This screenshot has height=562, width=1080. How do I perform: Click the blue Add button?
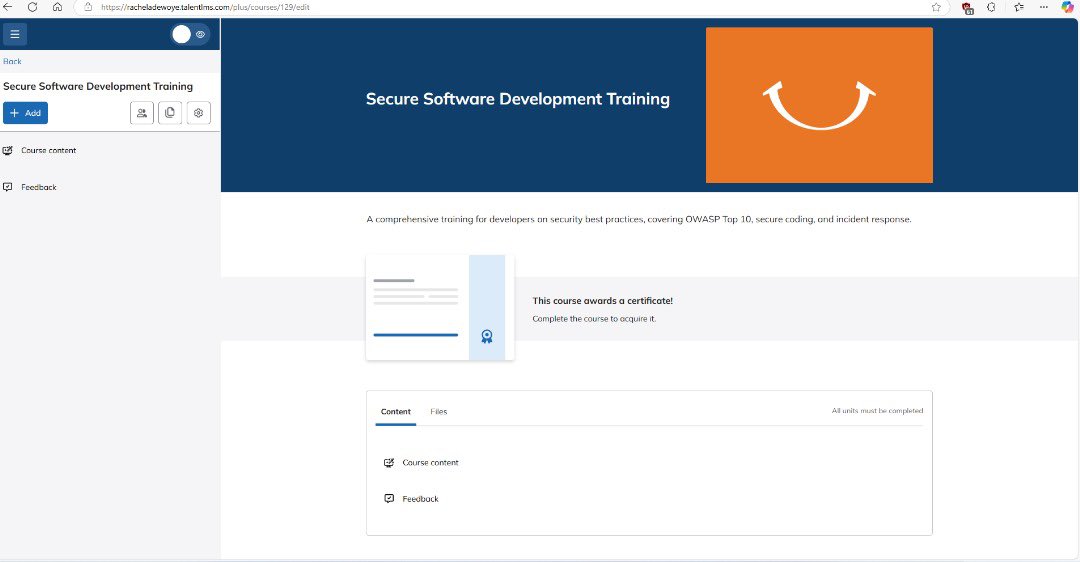25,113
